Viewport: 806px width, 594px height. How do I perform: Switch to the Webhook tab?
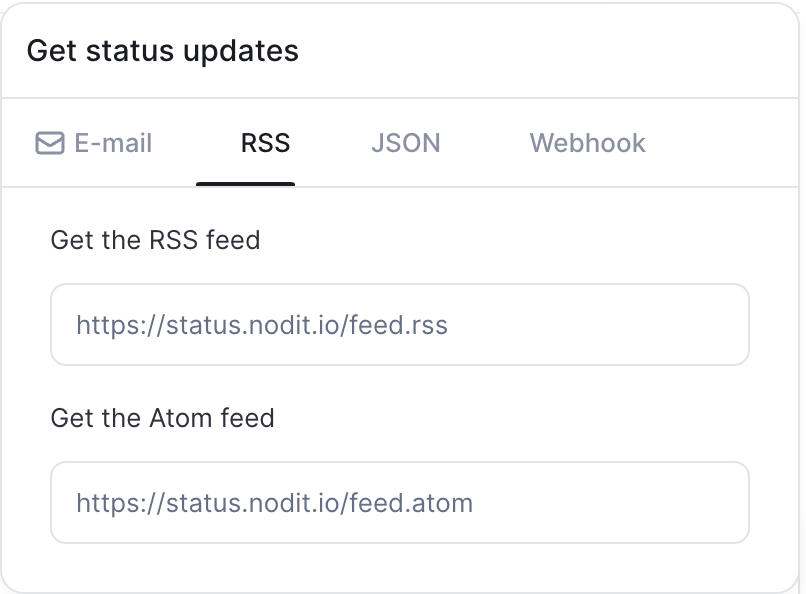click(588, 143)
